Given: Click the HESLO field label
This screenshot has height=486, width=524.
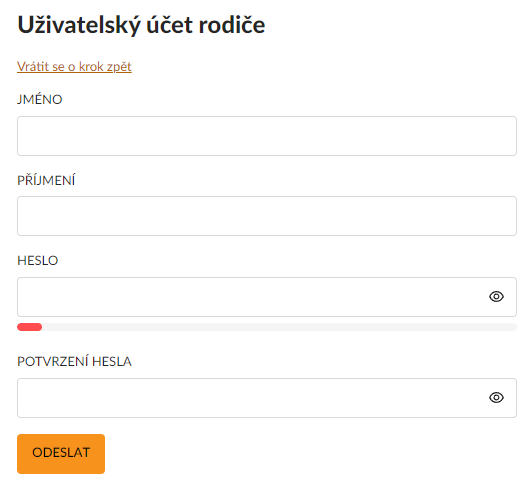Looking at the screenshot, I should click(x=37, y=260).
